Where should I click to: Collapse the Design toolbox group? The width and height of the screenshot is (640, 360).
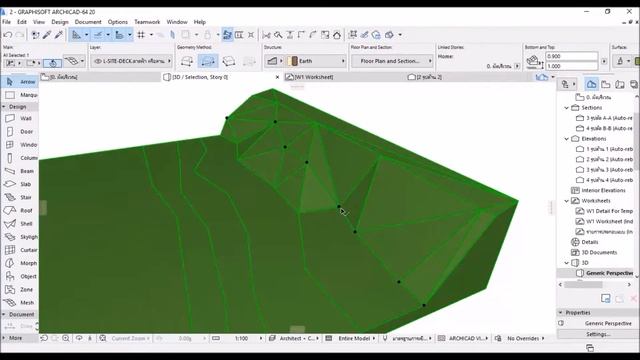click(4, 107)
